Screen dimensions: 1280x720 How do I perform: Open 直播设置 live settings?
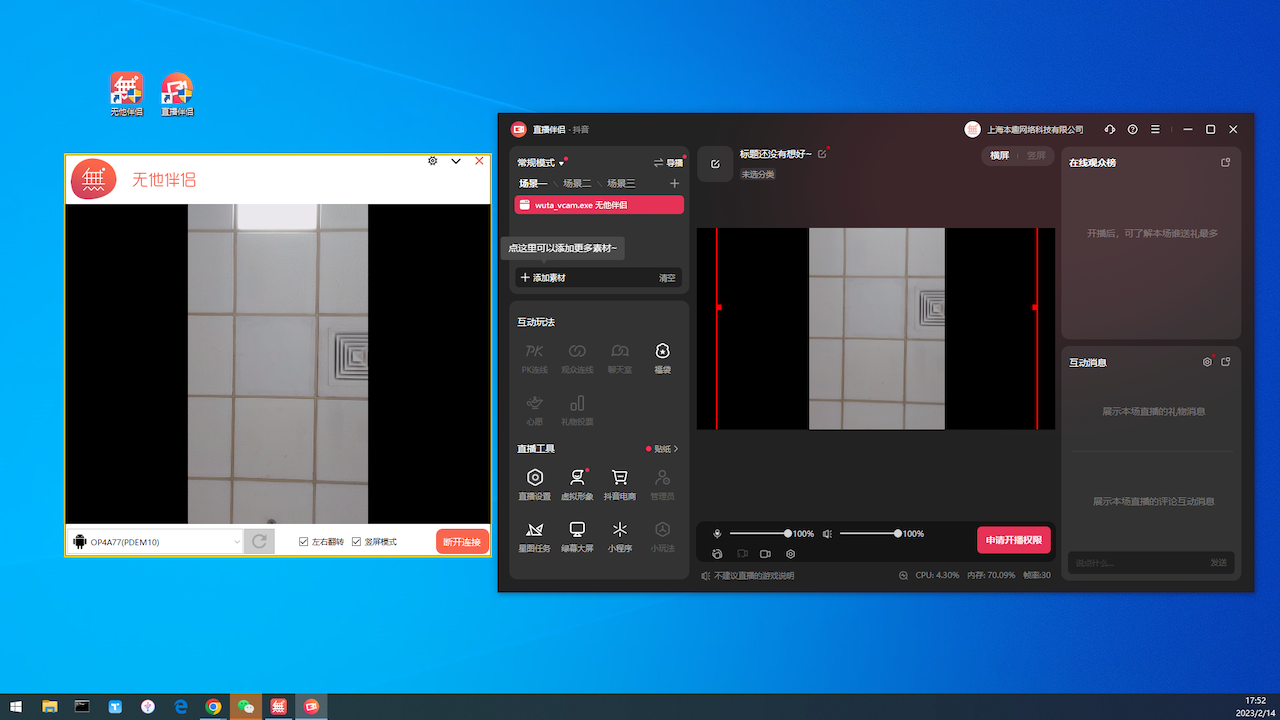(x=535, y=484)
